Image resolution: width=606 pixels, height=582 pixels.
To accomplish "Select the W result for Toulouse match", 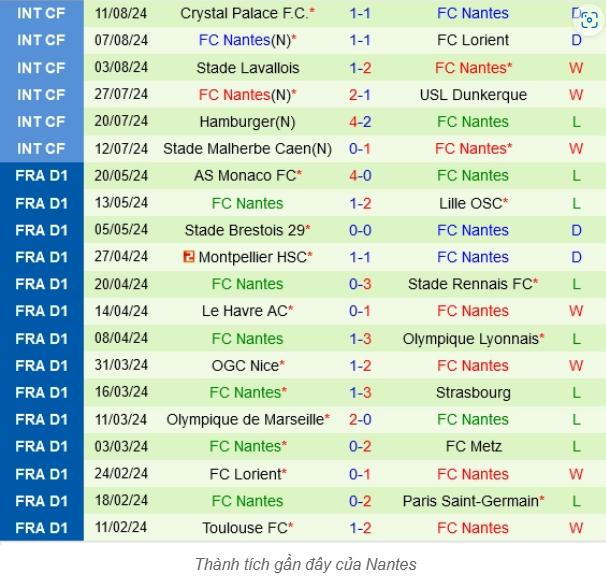I will 576,528.
